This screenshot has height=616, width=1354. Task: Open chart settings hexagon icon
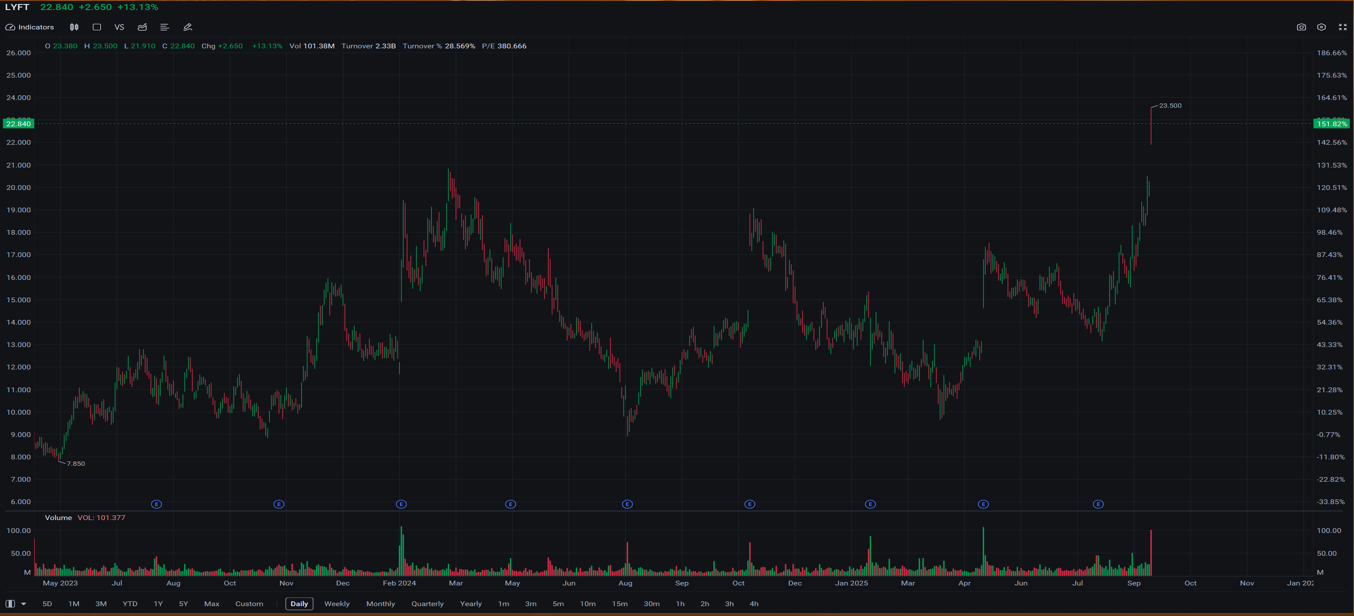pyautogui.click(x=1321, y=27)
